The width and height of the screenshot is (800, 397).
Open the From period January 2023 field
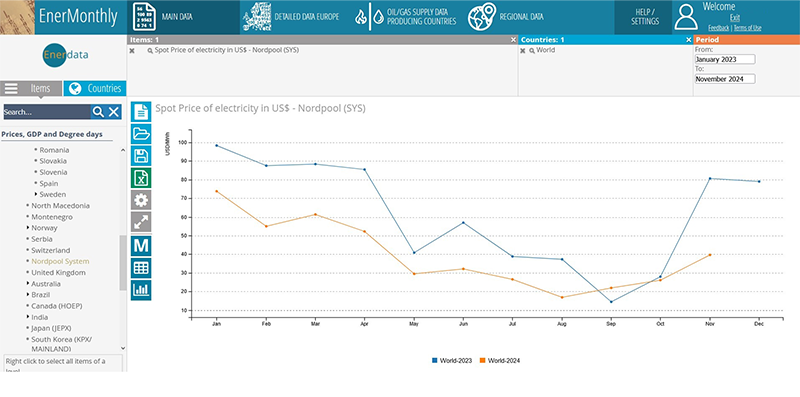725,59
